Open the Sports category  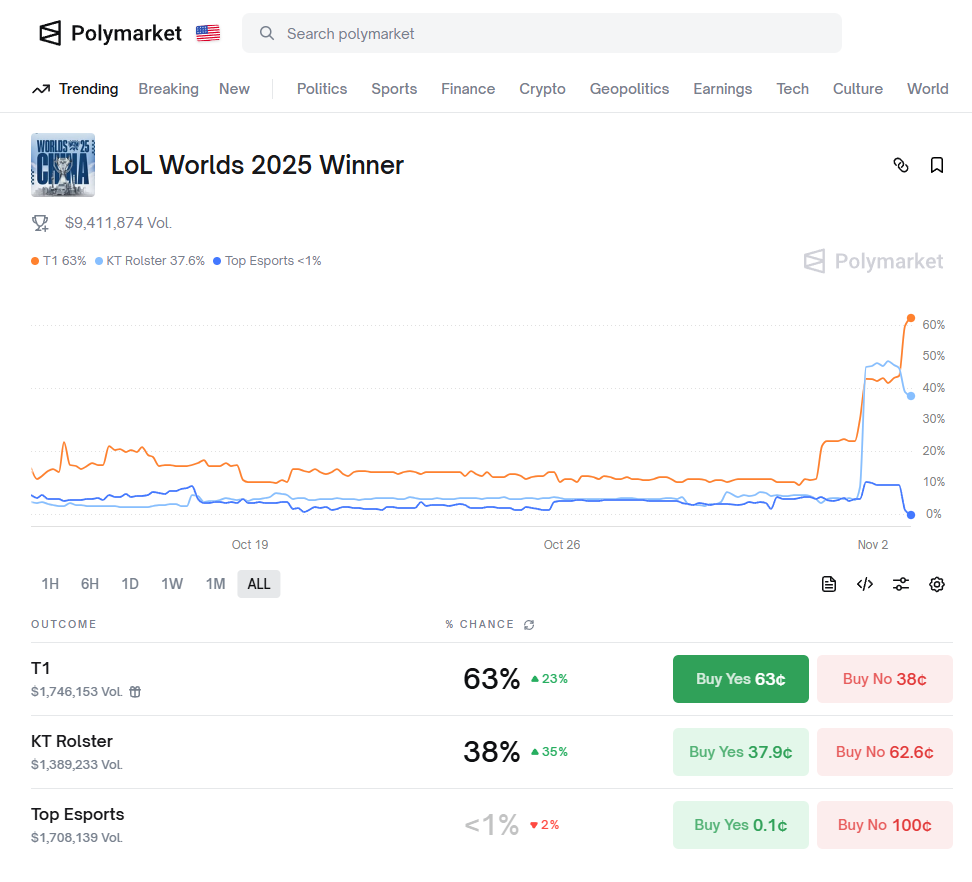(x=394, y=89)
